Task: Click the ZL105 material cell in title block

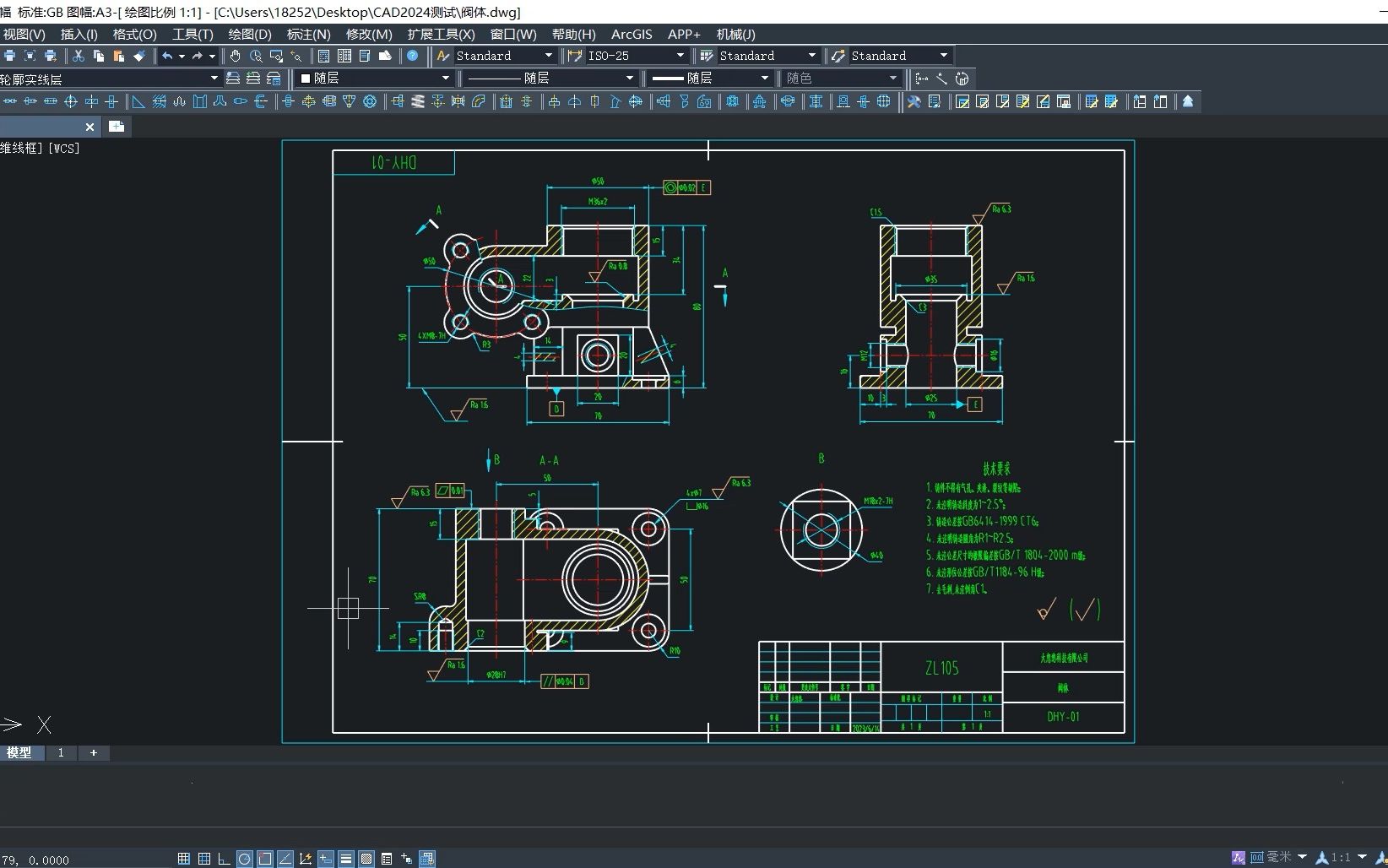Action: (x=941, y=668)
